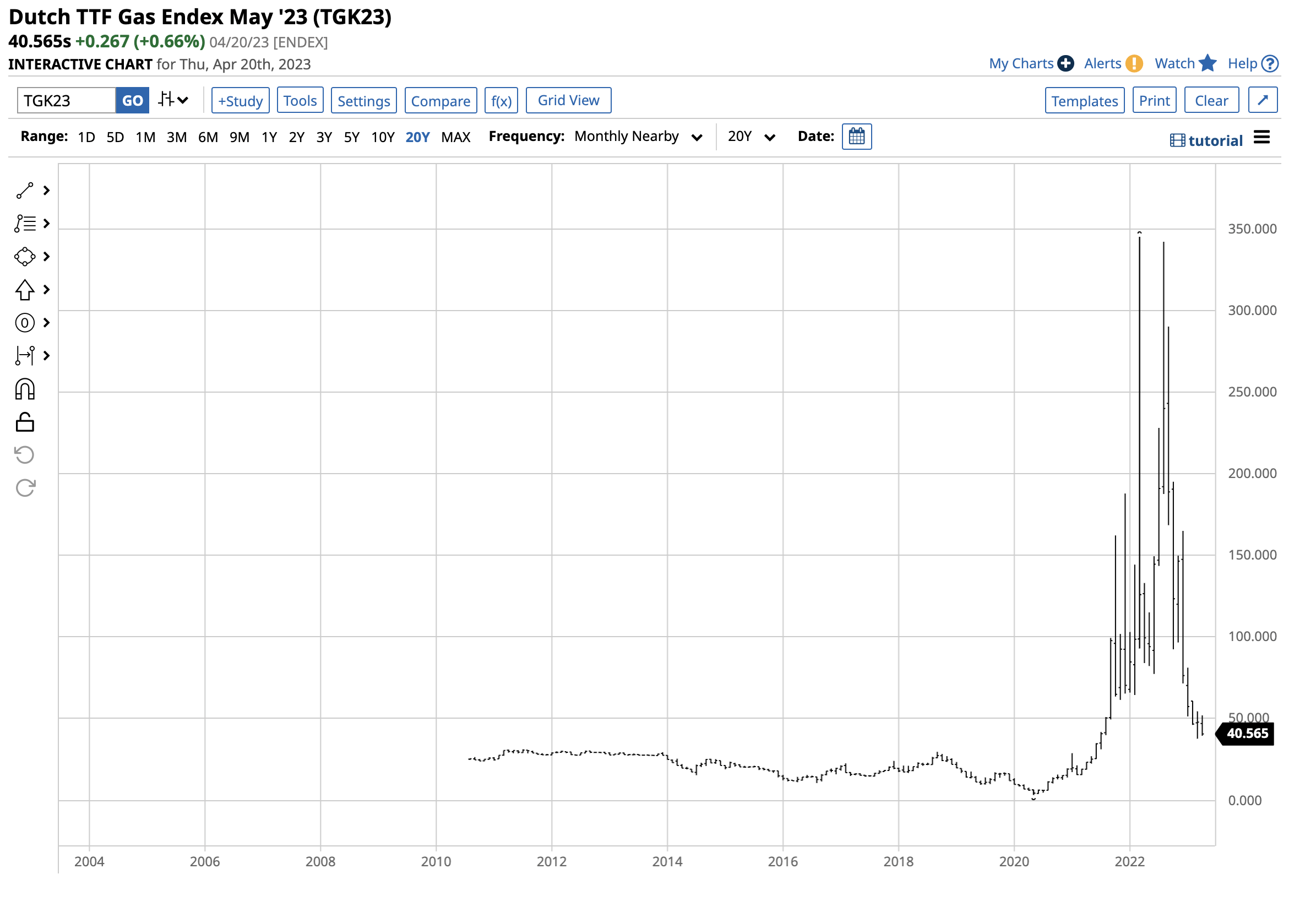Open the annotation/text drawing tool
This screenshot has height=923, width=1316.
(24, 224)
